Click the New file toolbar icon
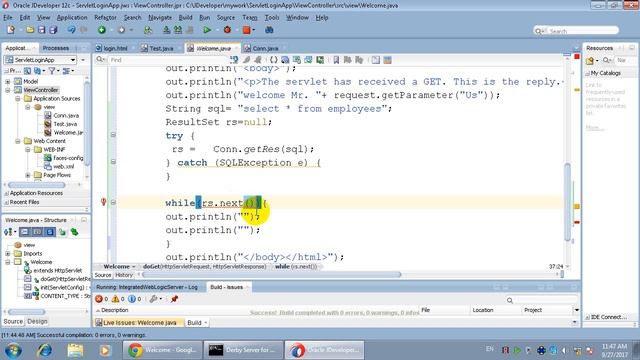Viewport: 640px width, 360px height. click(x=11, y=30)
